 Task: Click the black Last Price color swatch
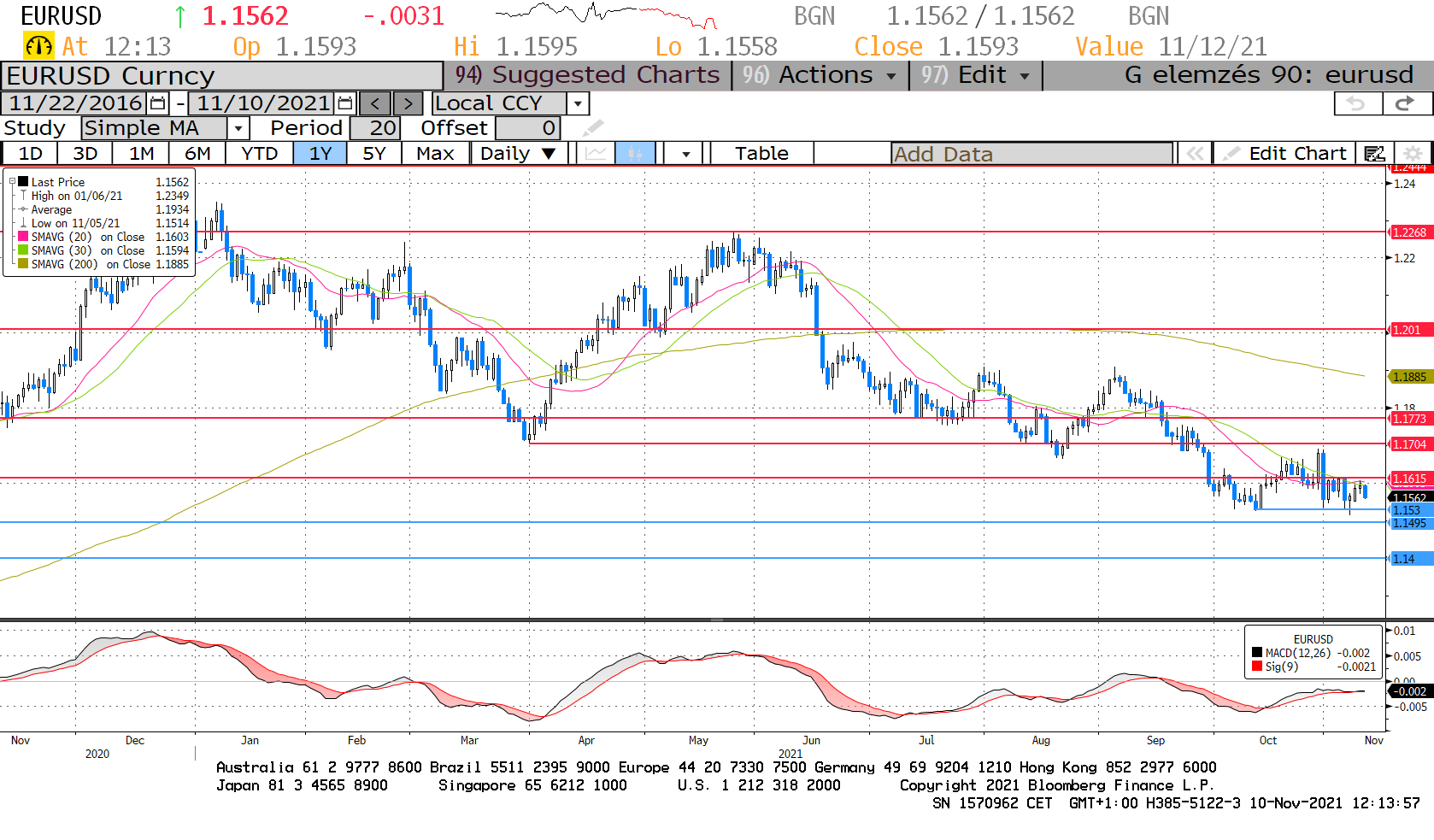tap(24, 182)
